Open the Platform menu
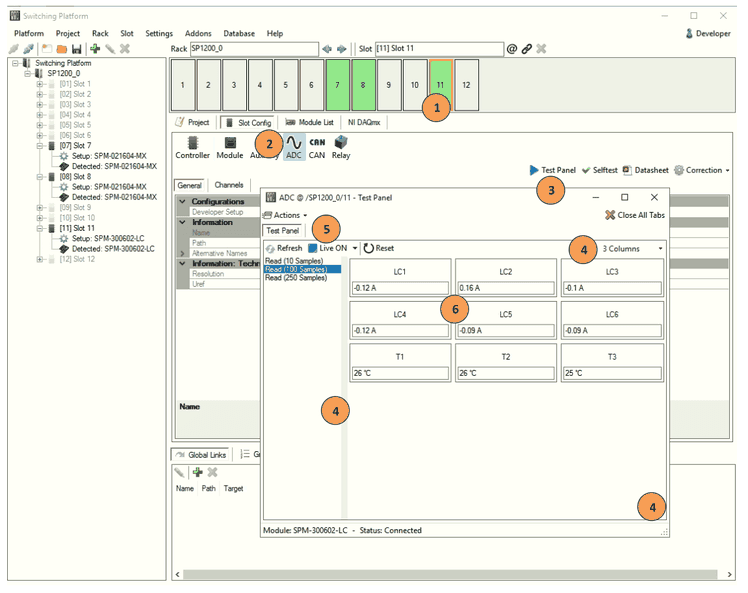This screenshot has height=593, width=748. (x=29, y=33)
